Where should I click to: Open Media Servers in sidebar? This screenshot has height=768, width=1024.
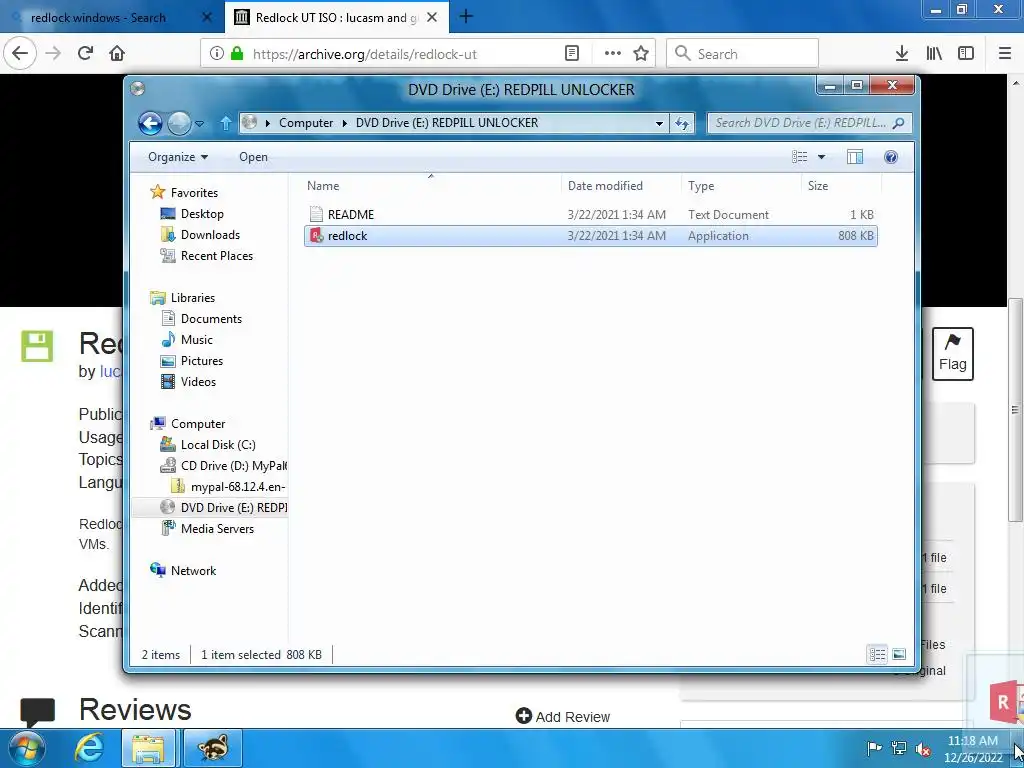coord(217,528)
